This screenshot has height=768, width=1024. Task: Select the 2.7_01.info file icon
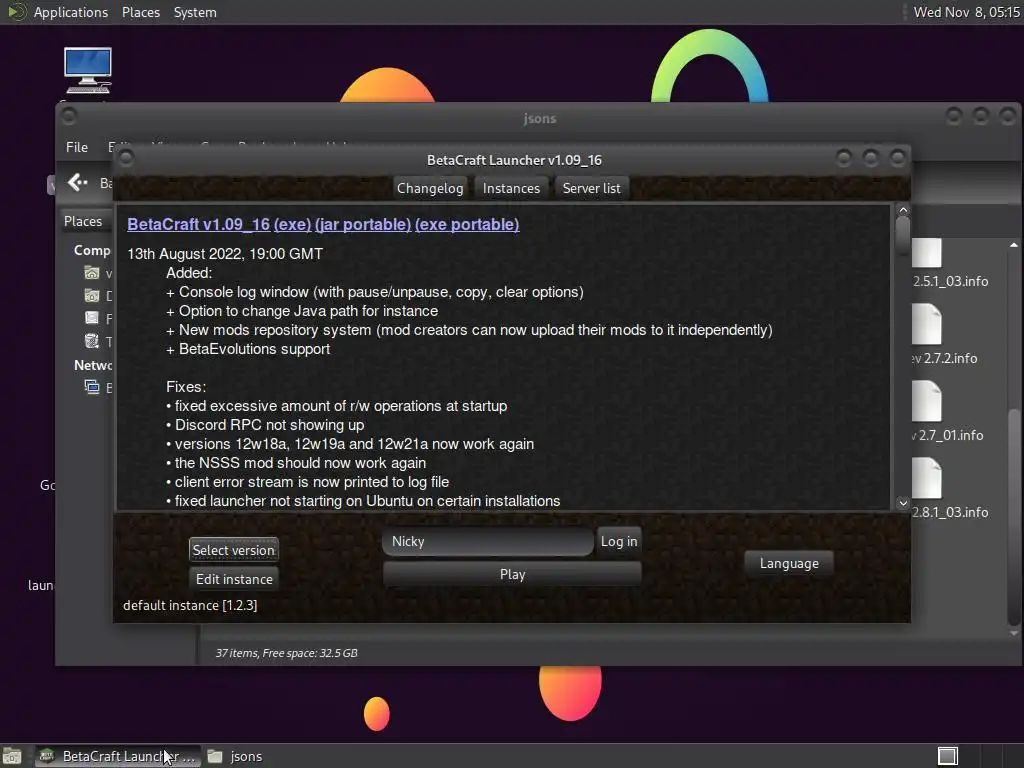click(x=927, y=402)
